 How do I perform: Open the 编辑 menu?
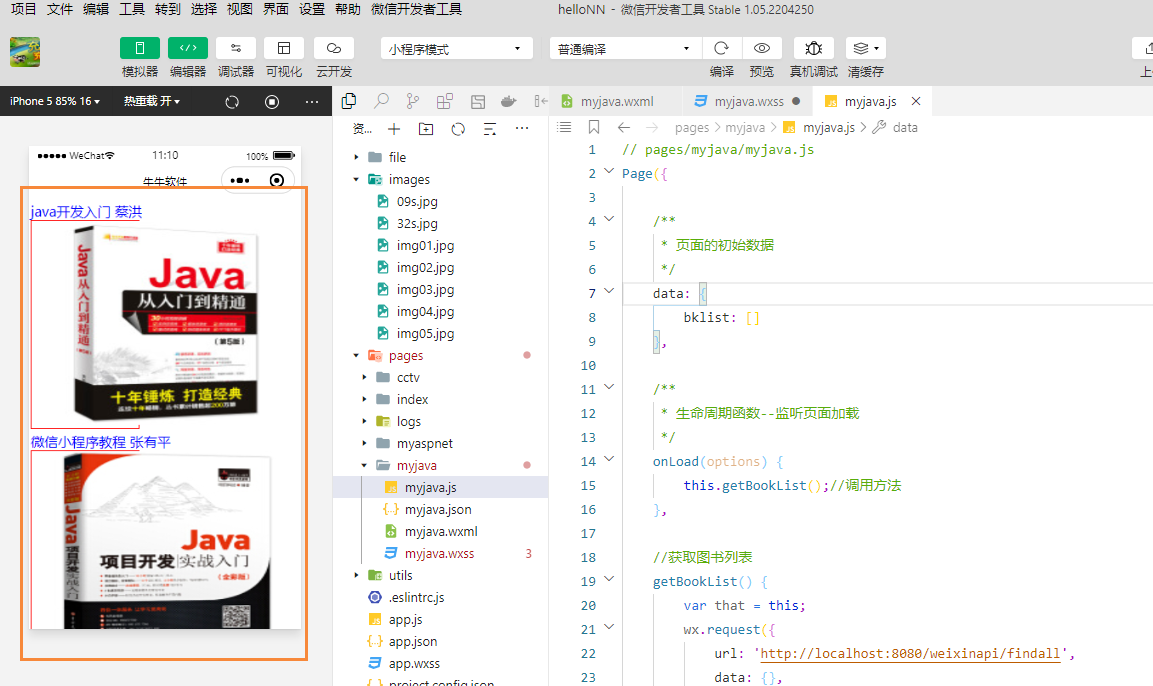tap(96, 9)
